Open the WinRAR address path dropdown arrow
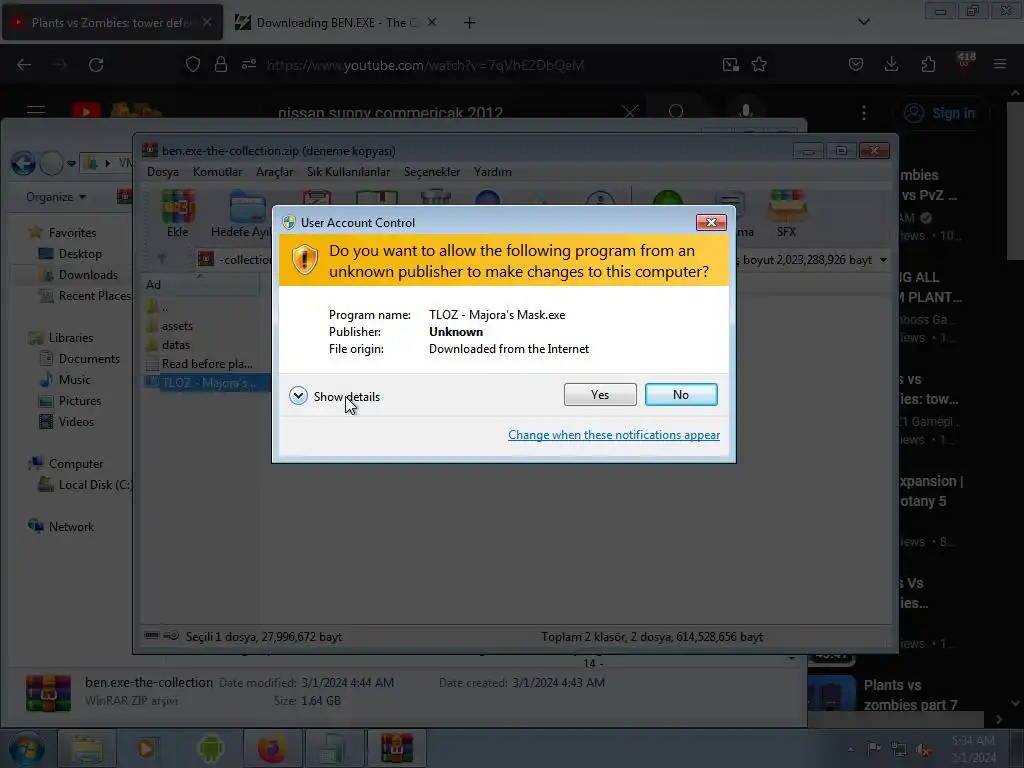This screenshot has width=1024, height=768. click(x=884, y=260)
